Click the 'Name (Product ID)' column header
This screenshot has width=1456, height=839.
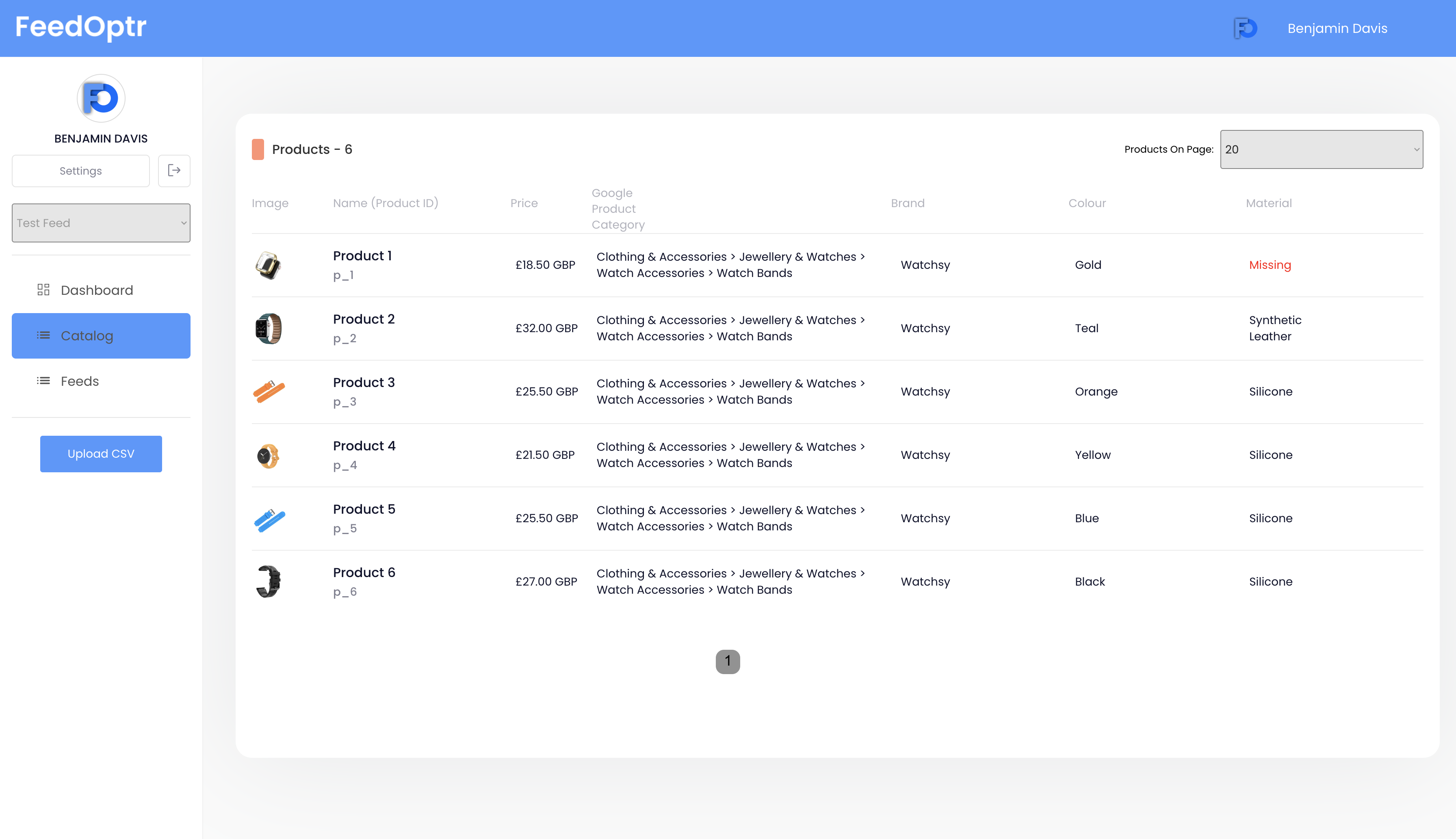386,203
